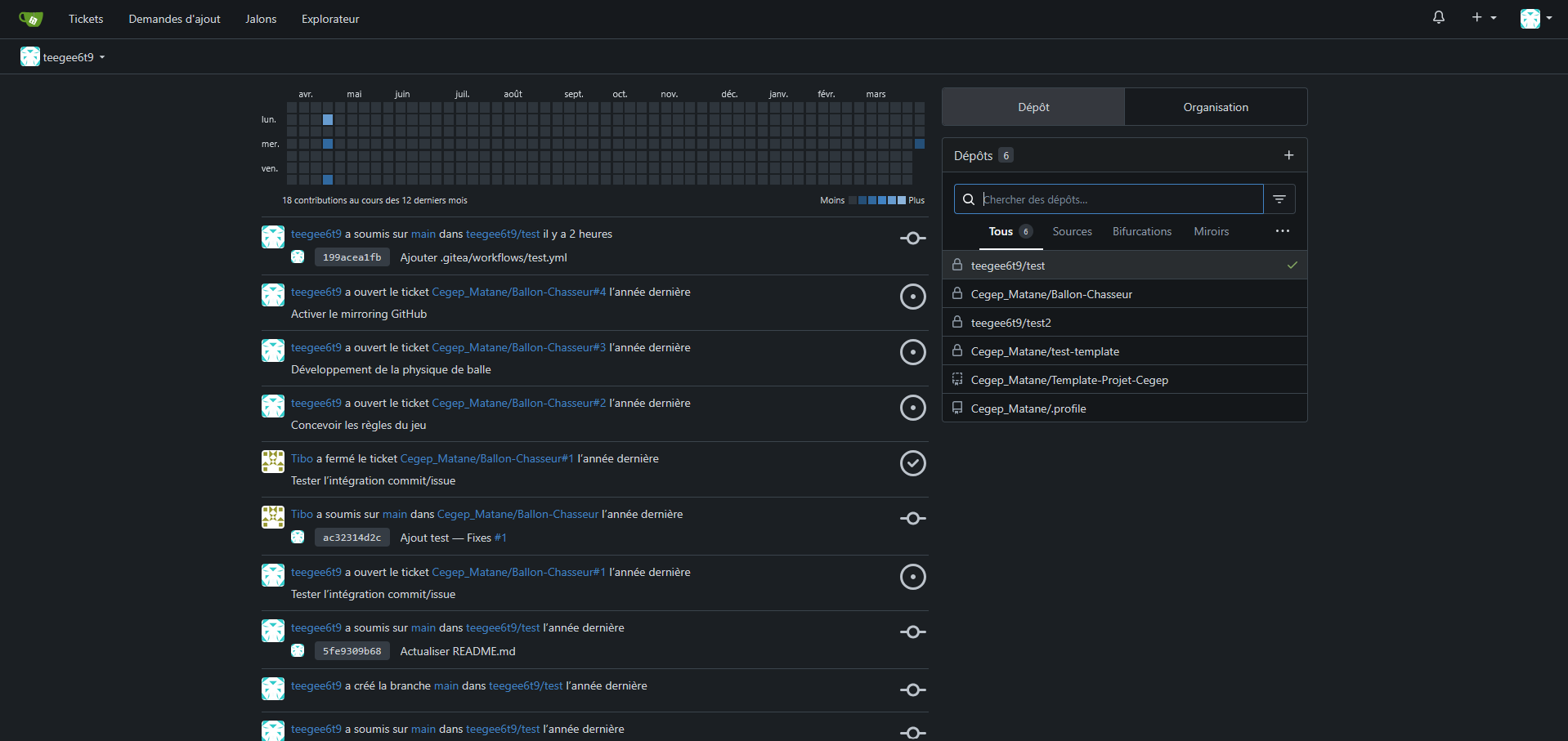Open Tickets in the top navigation
1568x741 pixels.
(86, 19)
